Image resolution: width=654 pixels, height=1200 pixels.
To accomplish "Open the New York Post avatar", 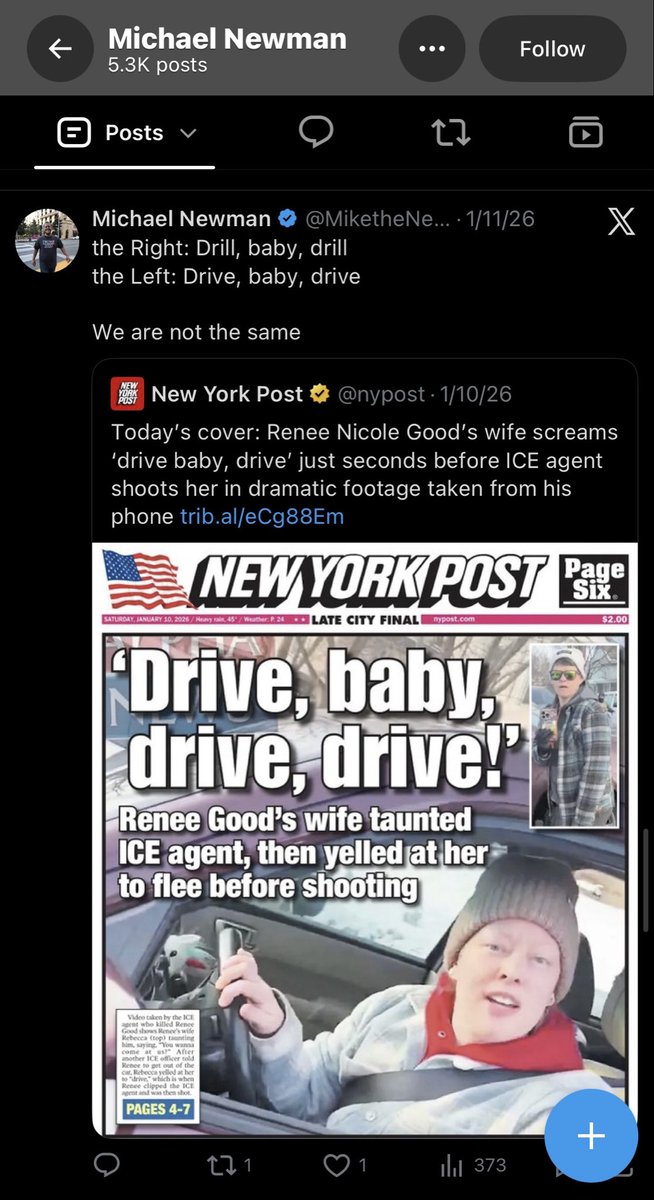I will pyautogui.click(x=127, y=394).
